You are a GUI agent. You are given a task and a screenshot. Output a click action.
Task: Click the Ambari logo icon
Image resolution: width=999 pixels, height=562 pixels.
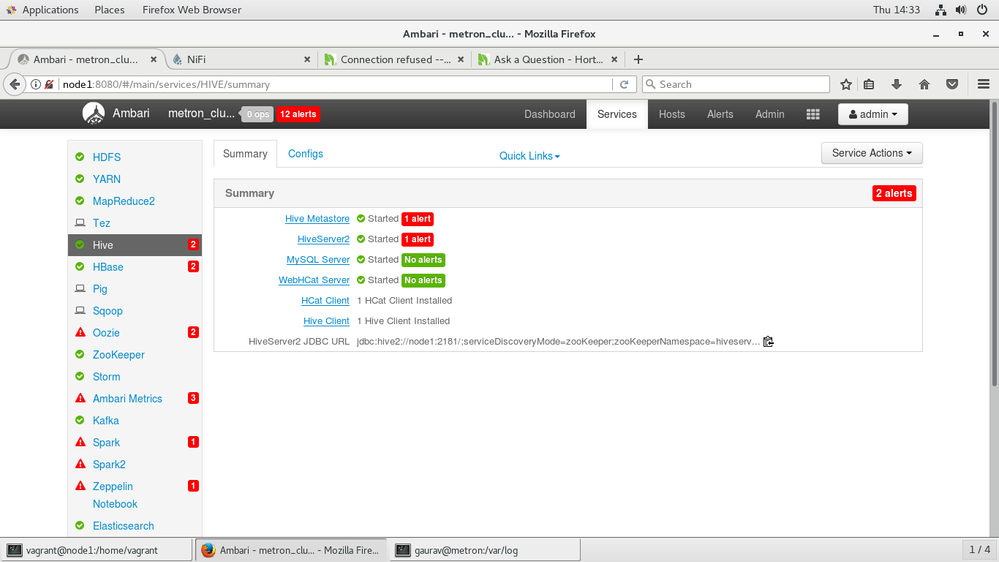(x=94, y=113)
